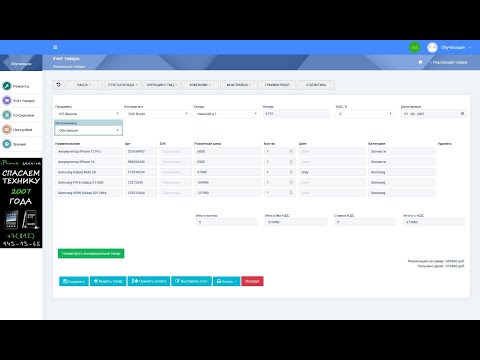Click green Посмотреть возвращенный товар button

click(91, 253)
